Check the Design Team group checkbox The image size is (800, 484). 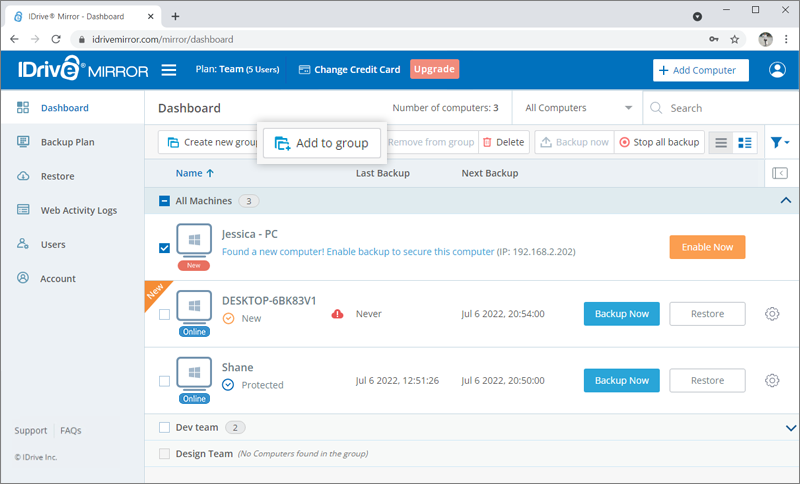coord(164,454)
